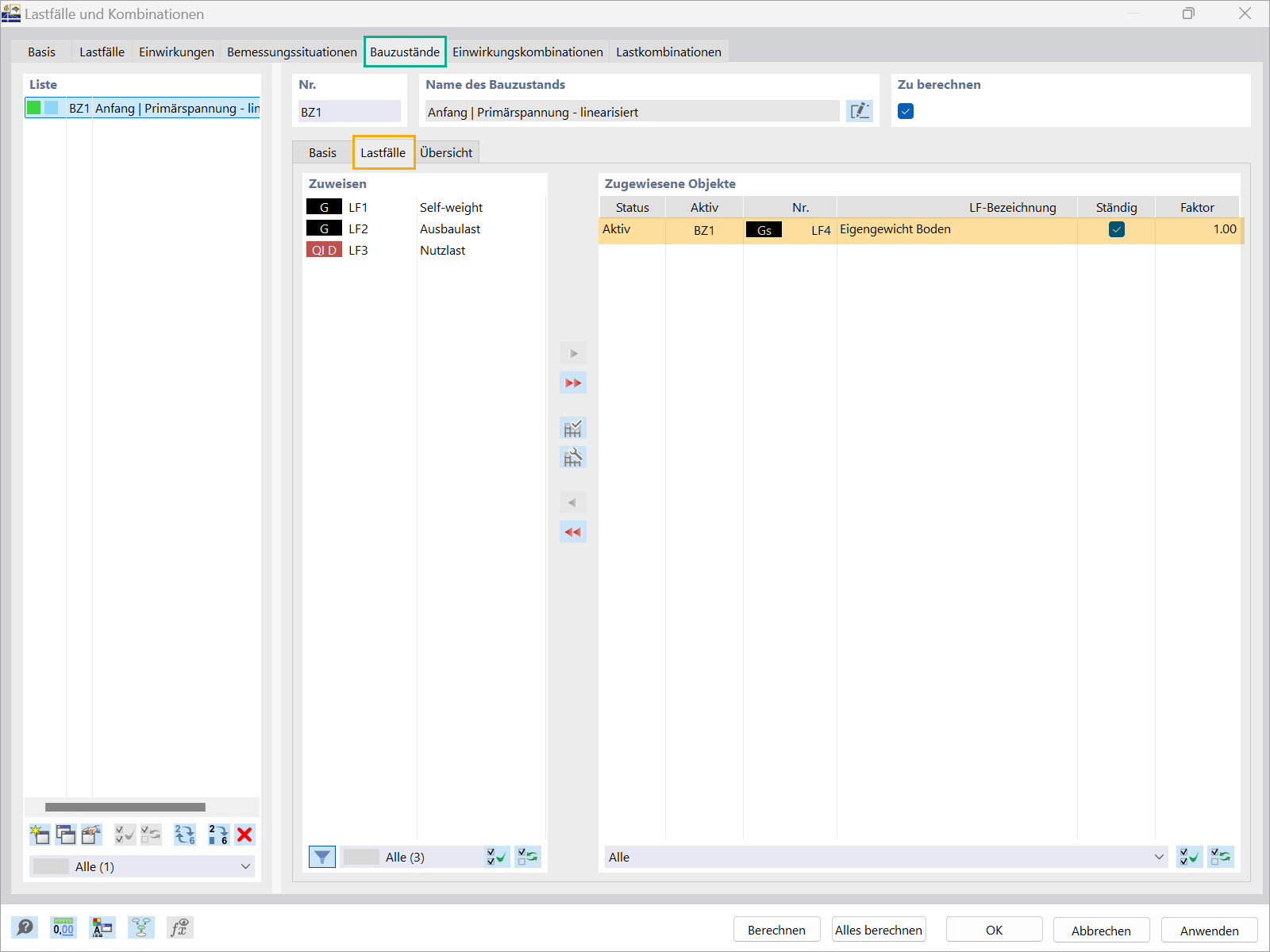
Task: Click the copy construction stage icon
Action: (66, 835)
